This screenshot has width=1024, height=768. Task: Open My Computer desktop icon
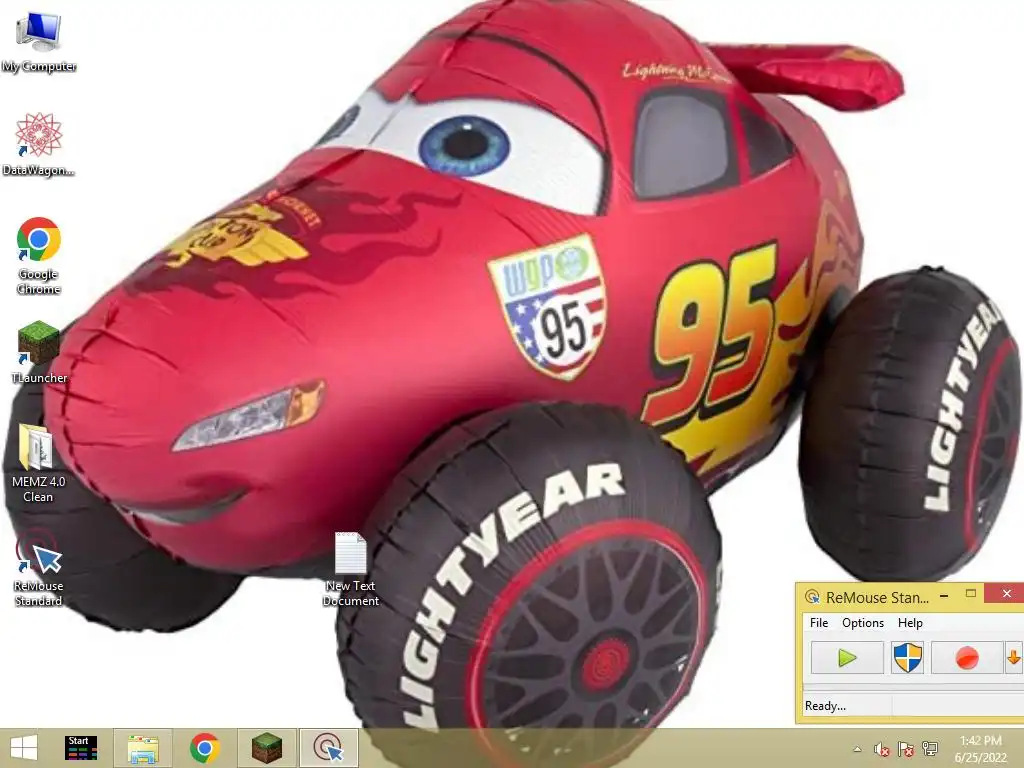(39, 40)
